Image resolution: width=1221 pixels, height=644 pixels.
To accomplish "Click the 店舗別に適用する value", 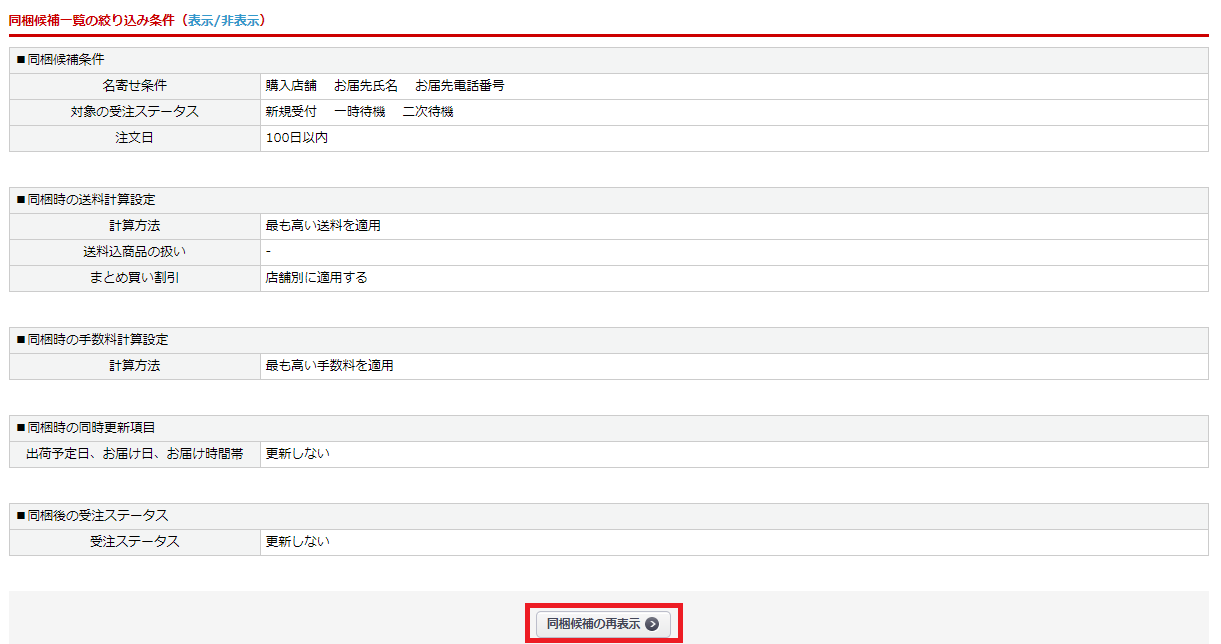I will 317,278.
